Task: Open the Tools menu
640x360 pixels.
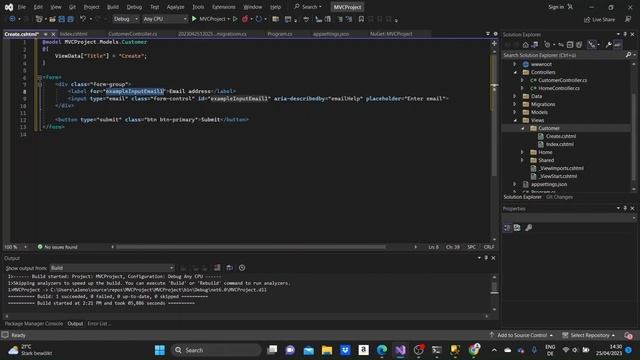Action: pyautogui.click(x=198, y=7)
